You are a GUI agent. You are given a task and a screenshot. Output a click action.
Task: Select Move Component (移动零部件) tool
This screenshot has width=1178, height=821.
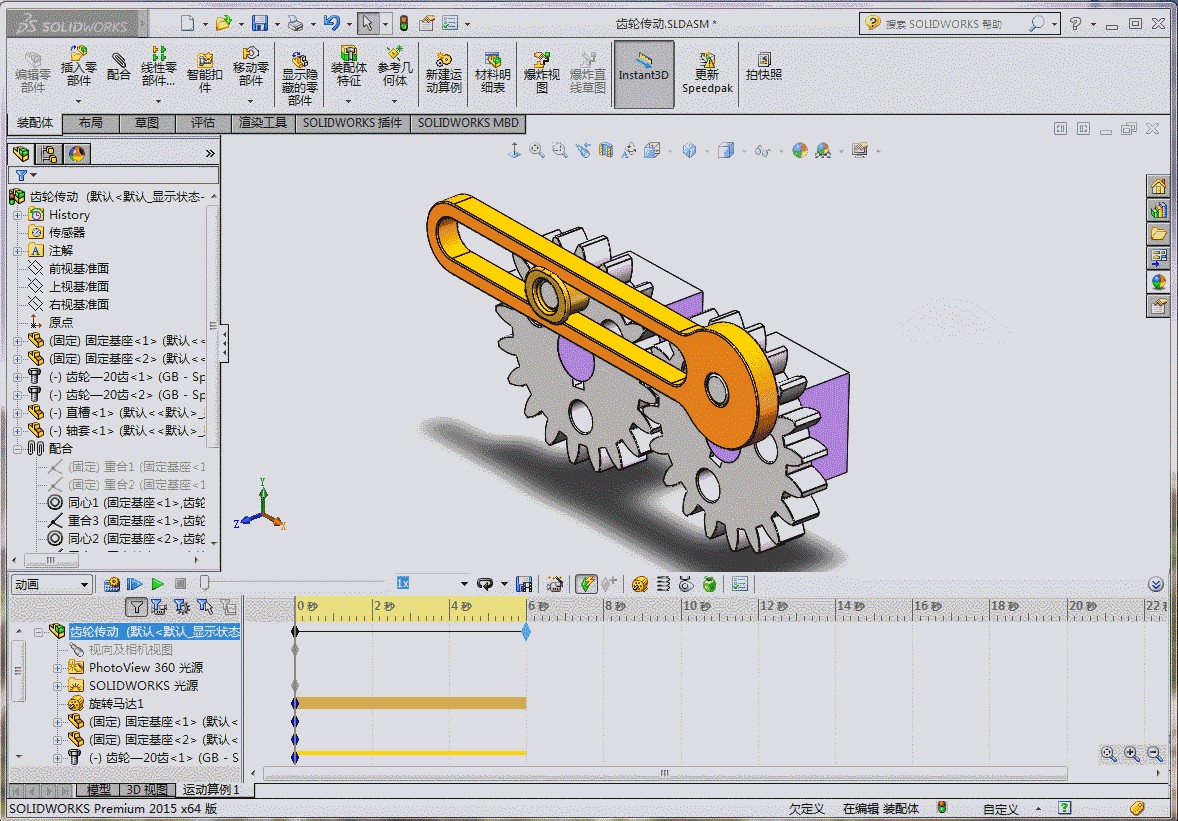250,68
